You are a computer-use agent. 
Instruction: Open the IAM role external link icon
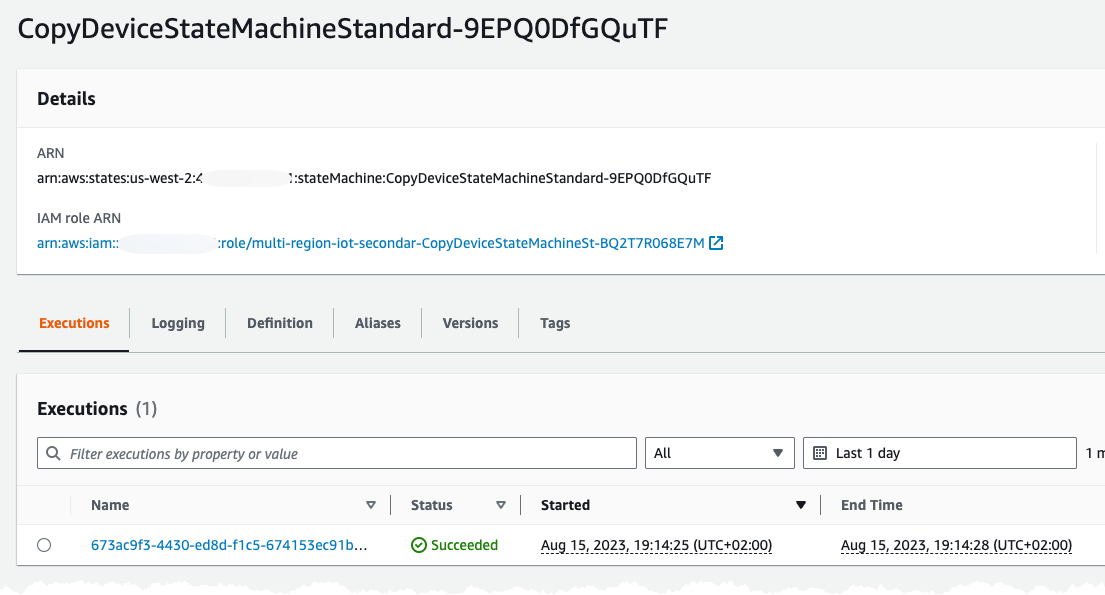coord(716,243)
